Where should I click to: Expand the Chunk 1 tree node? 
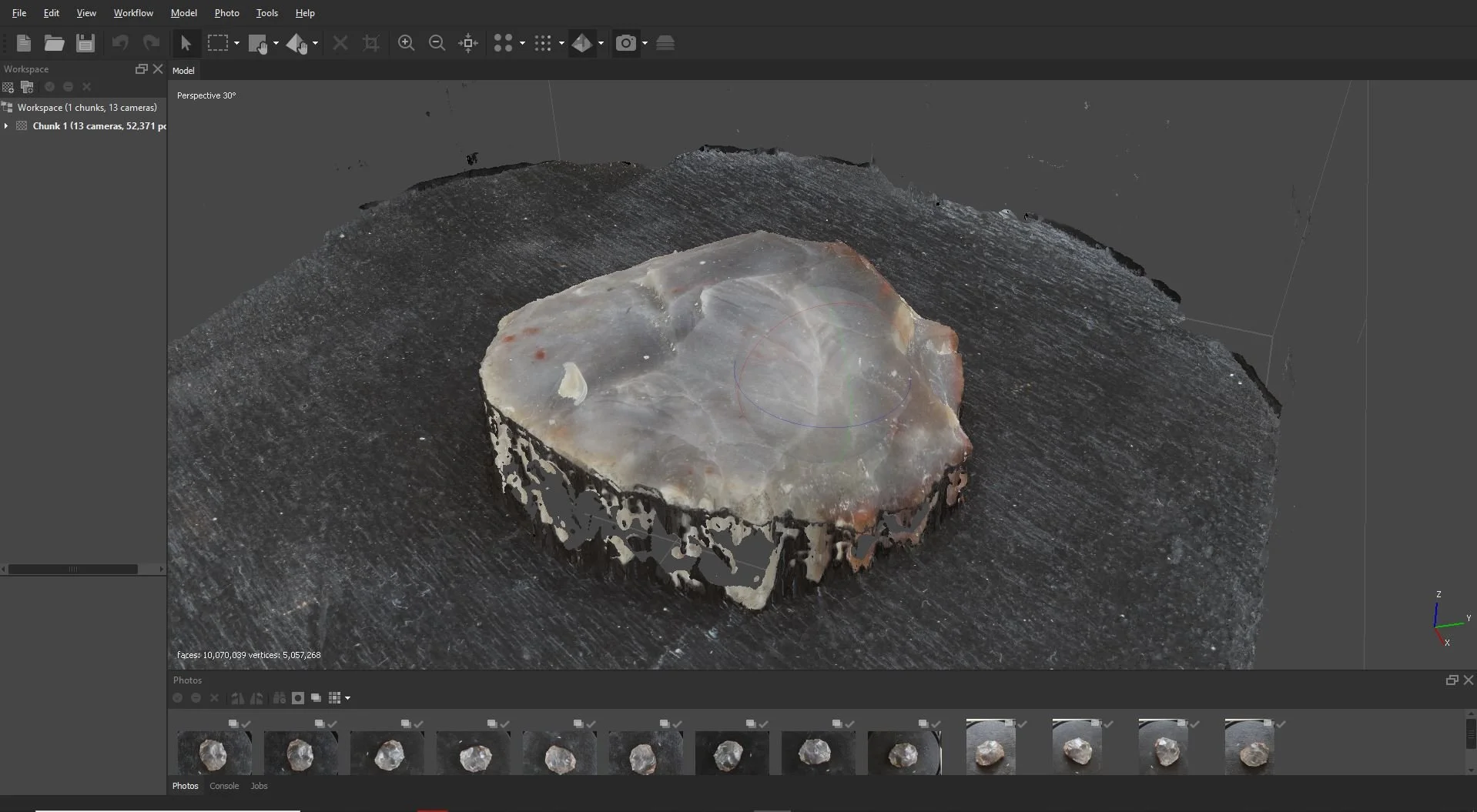pos(7,126)
